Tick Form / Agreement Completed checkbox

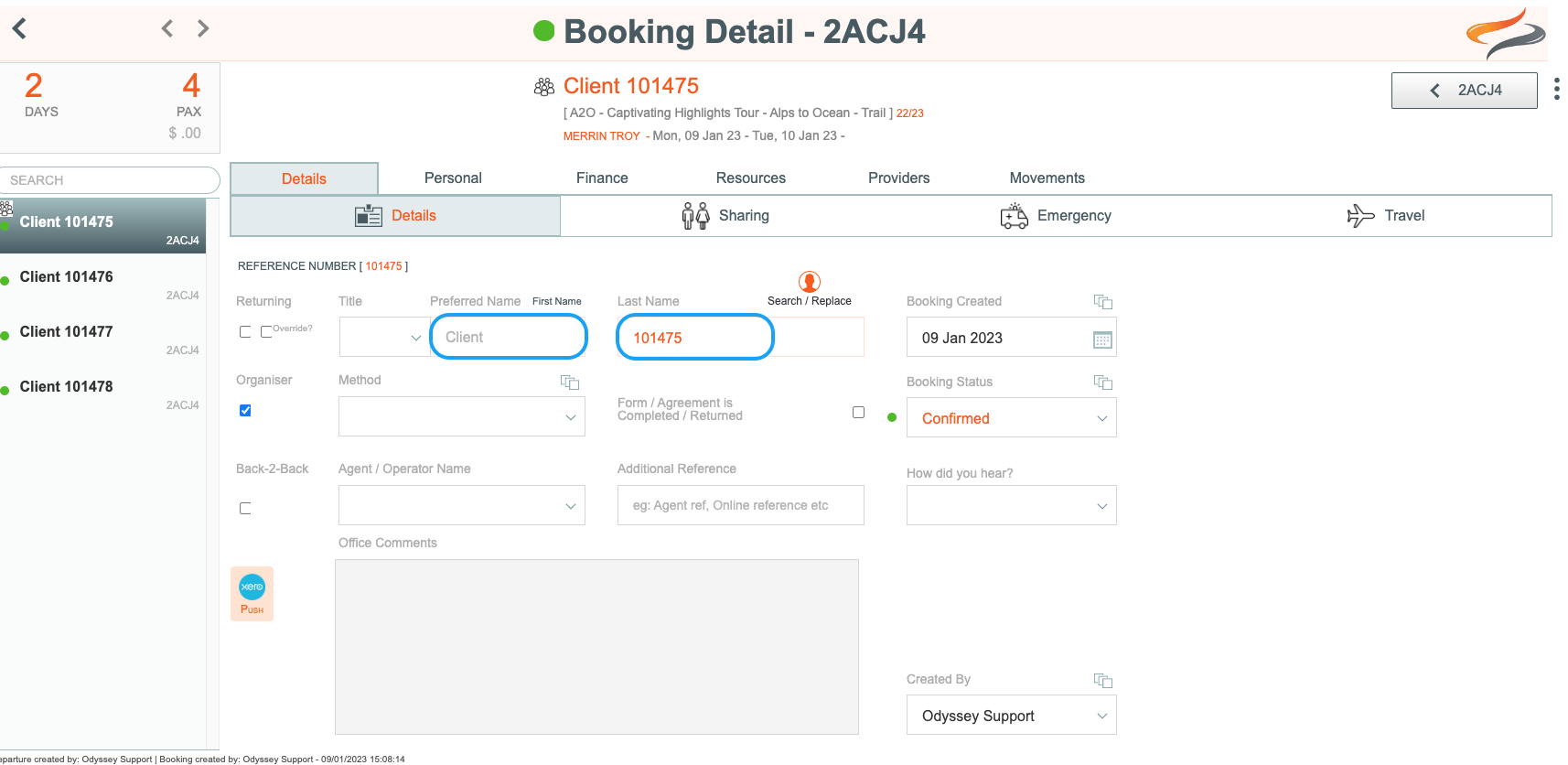858,412
